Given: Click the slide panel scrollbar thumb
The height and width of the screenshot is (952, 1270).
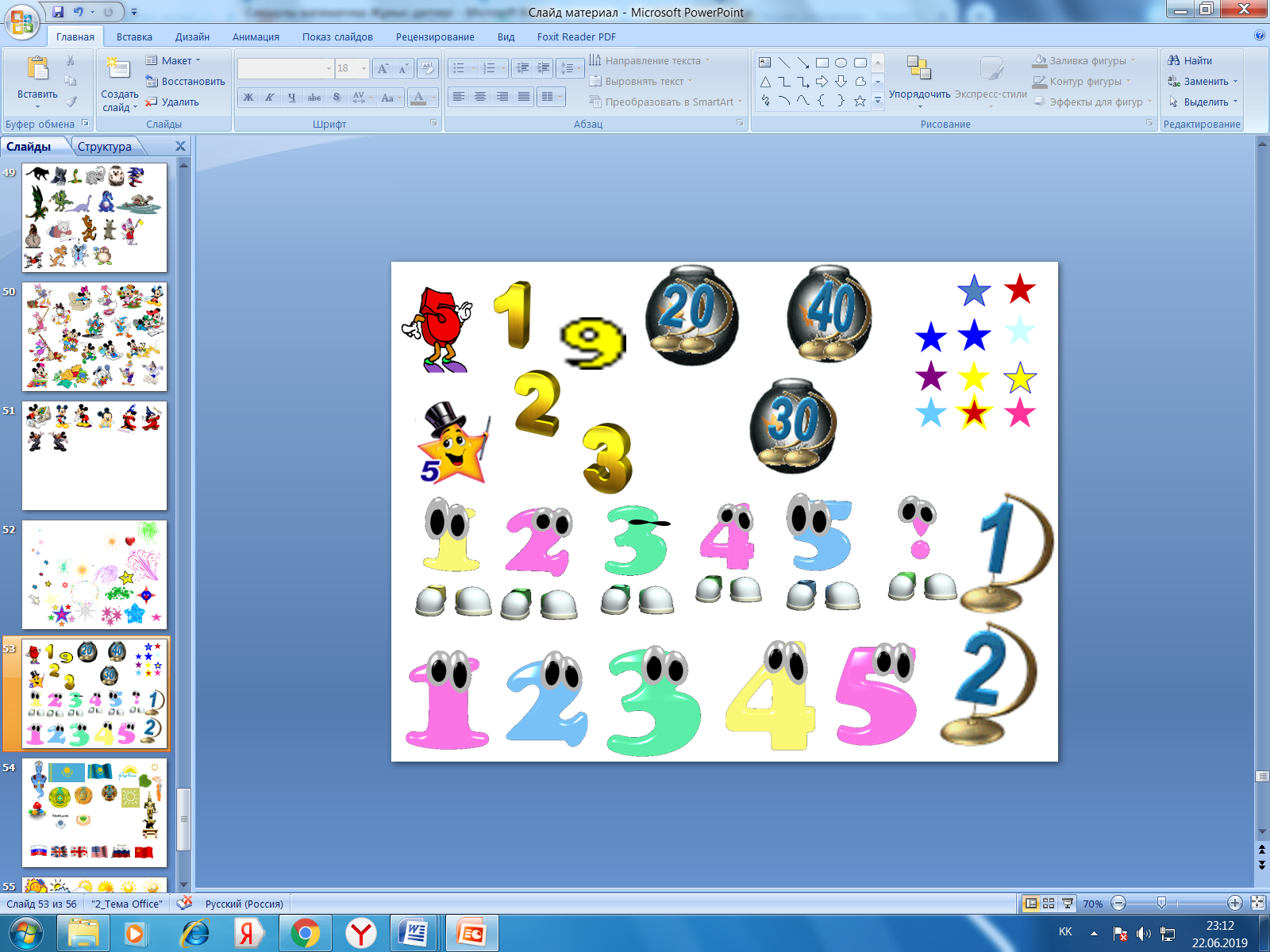Looking at the screenshot, I should (184, 819).
